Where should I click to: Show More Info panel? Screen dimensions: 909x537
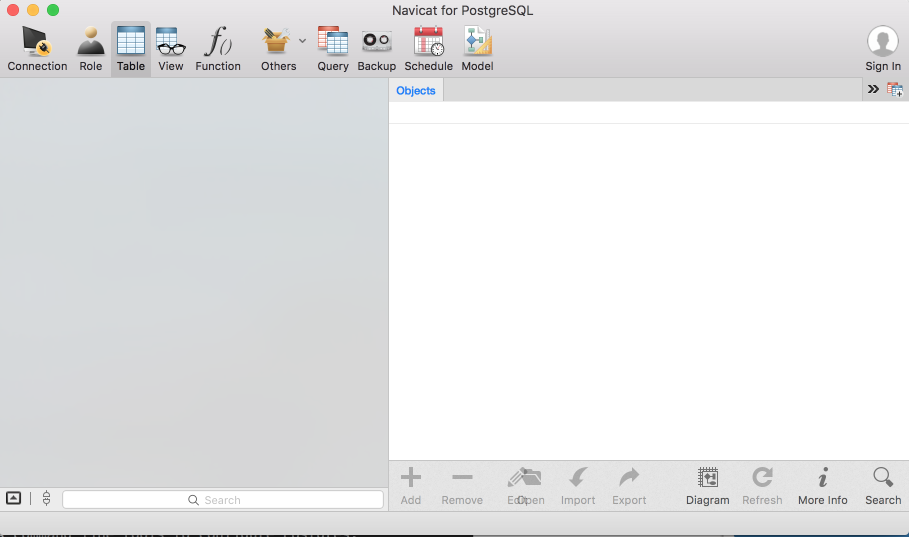(x=823, y=486)
